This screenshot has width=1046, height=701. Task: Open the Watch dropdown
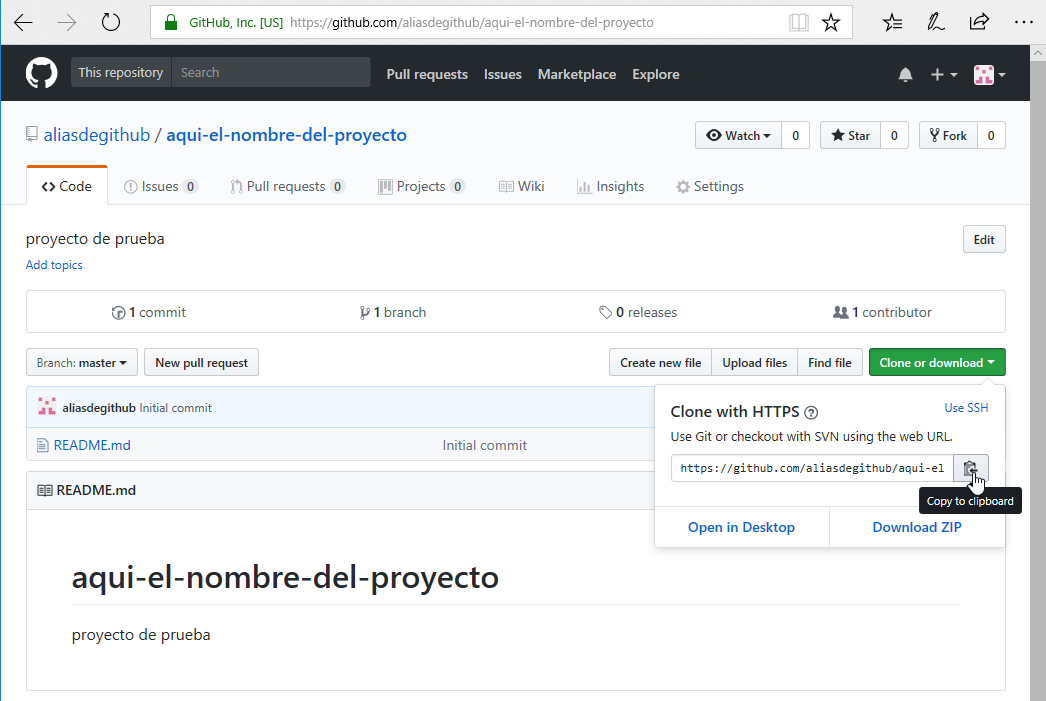click(x=738, y=135)
